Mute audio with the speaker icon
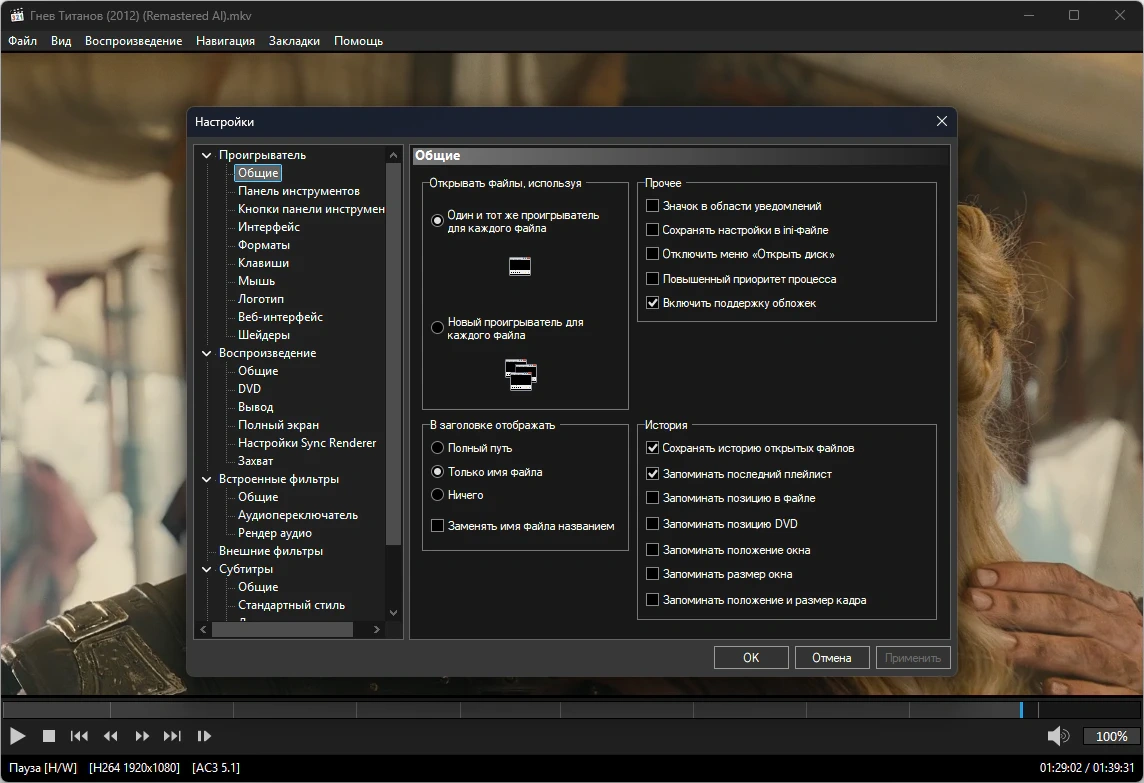This screenshot has height=783, width=1144. [x=1057, y=736]
